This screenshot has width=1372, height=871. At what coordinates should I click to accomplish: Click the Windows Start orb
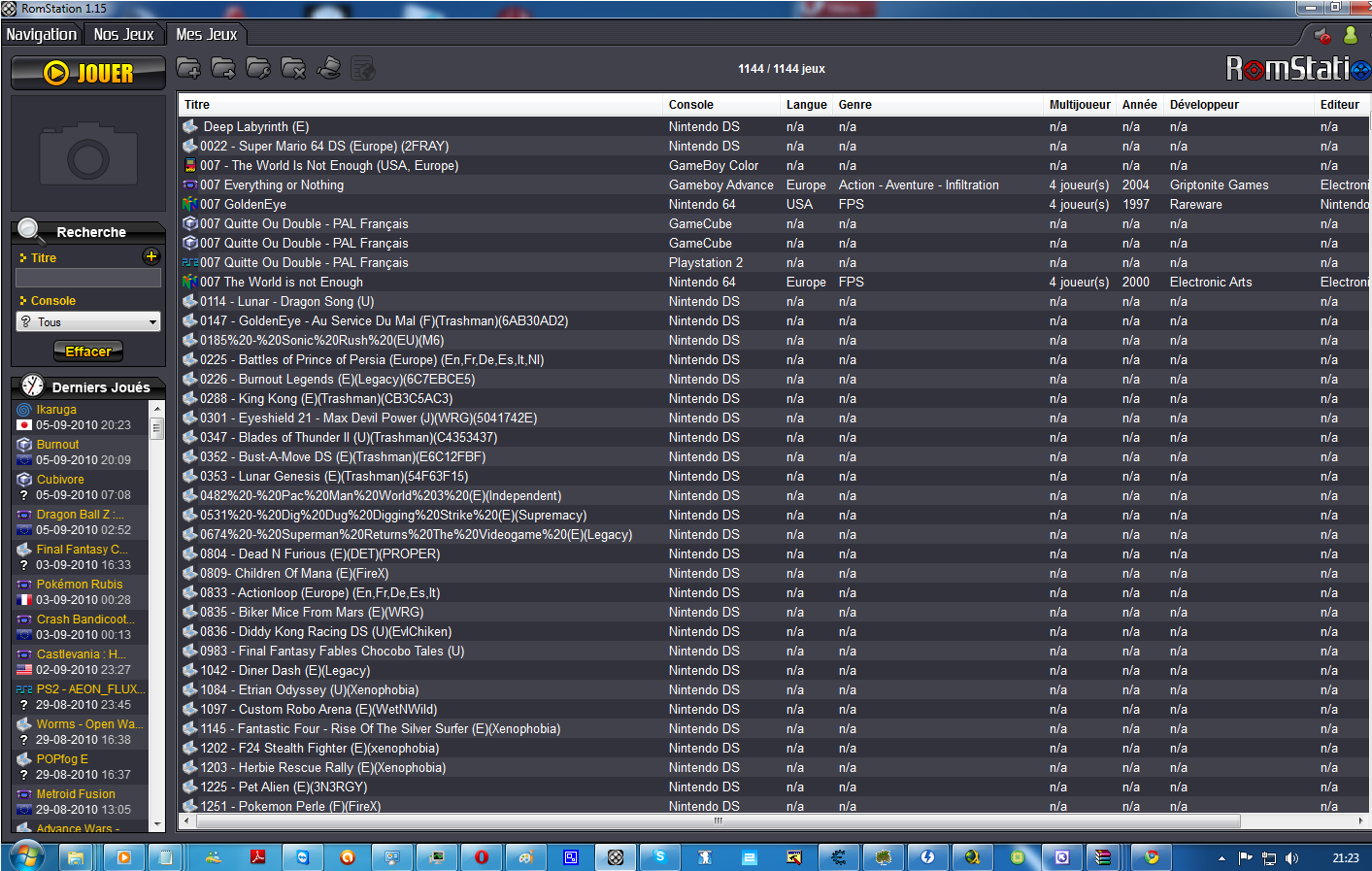[26, 856]
